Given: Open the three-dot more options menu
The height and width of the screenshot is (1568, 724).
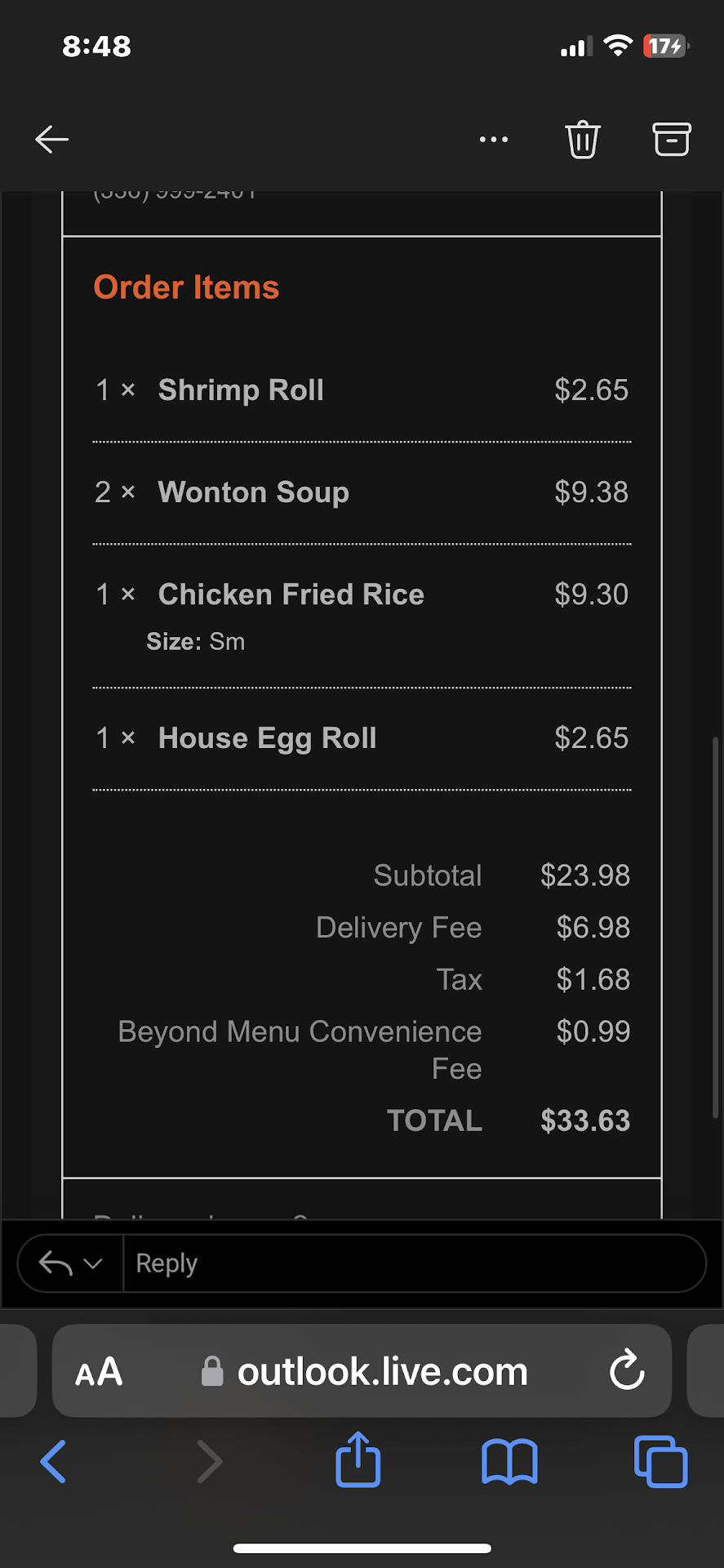Looking at the screenshot, I should tap(494, 140).
